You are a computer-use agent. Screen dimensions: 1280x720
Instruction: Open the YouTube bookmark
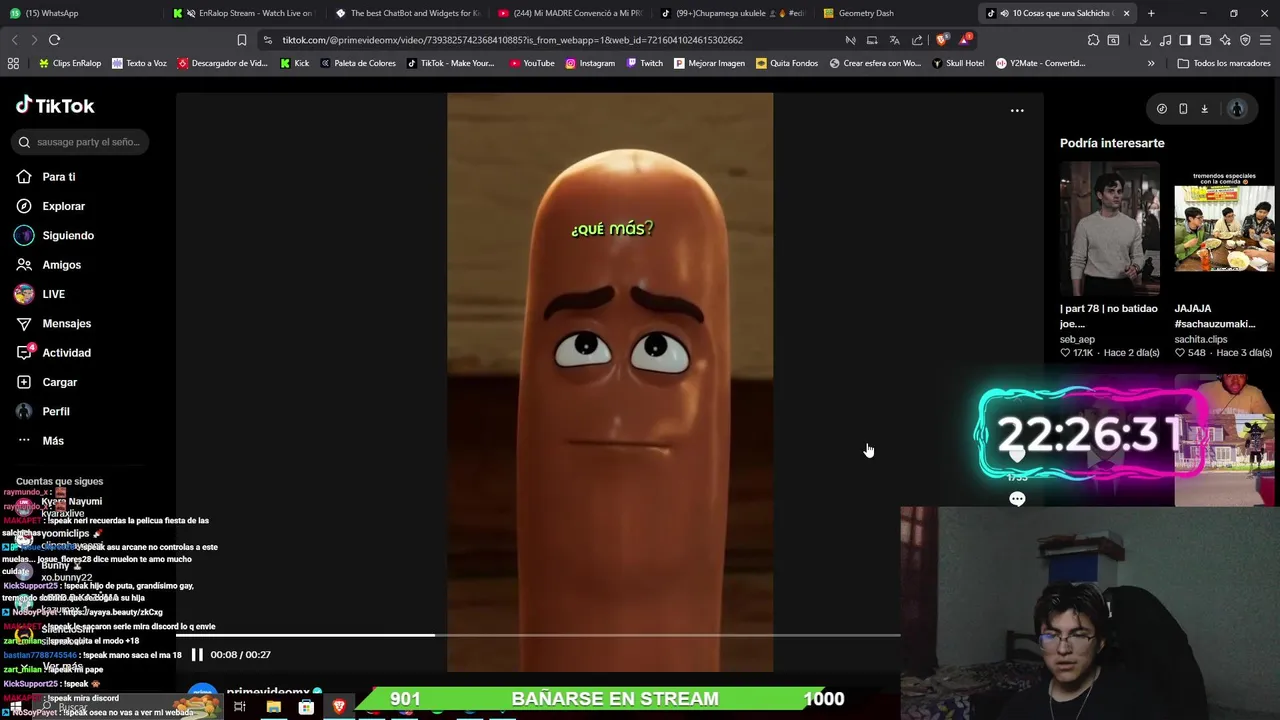pos(532,63)
